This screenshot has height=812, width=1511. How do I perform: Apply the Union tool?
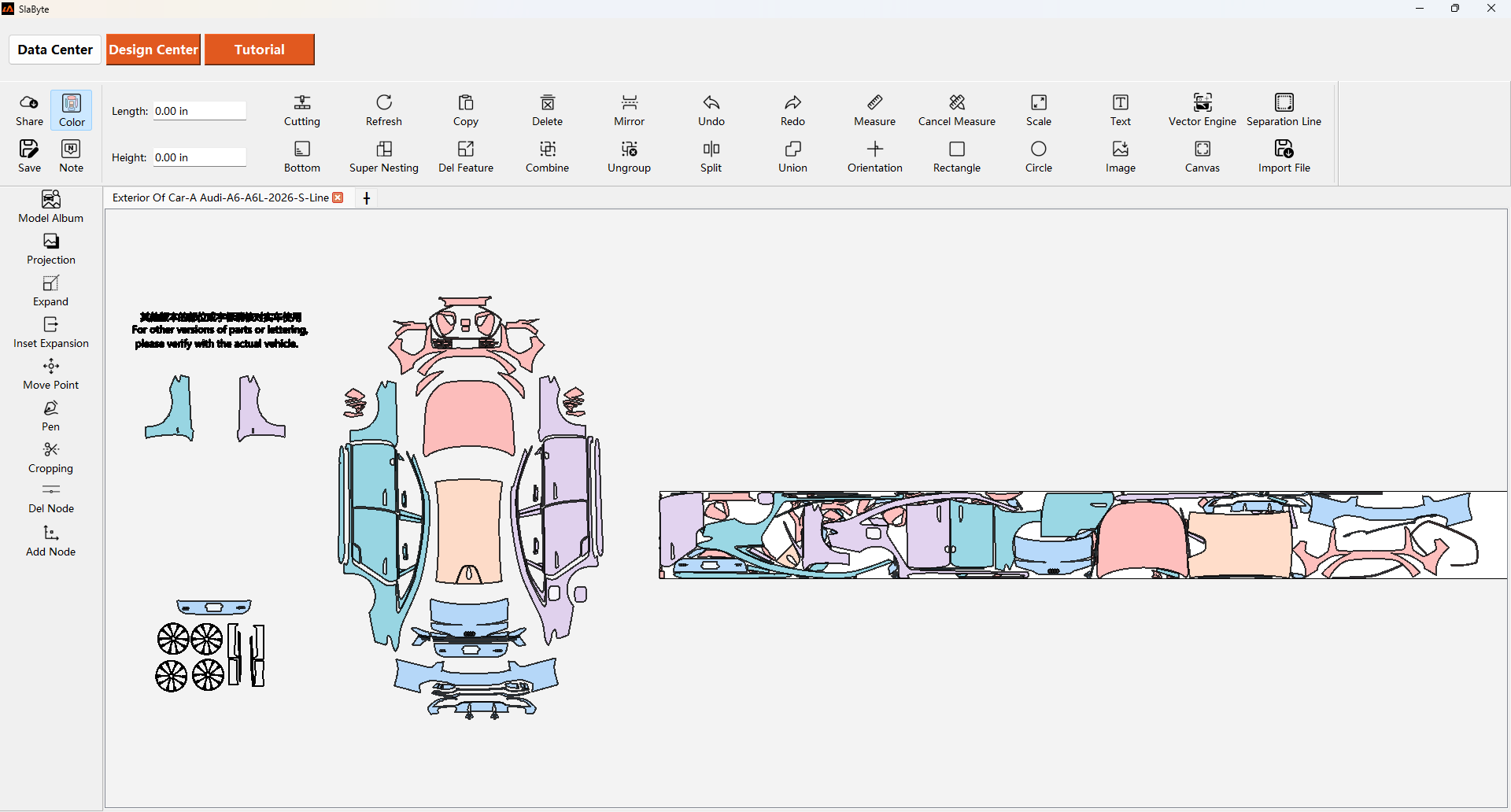793,157
